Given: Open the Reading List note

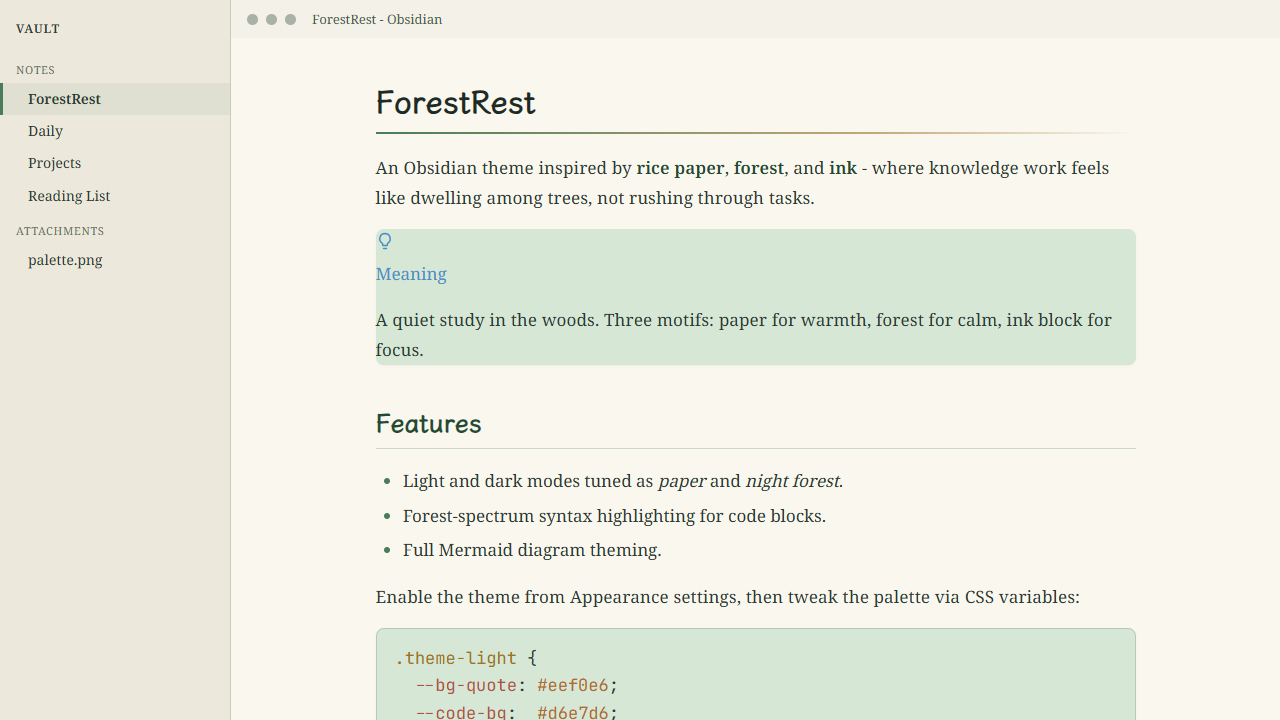Looking at the screenshot, I should (x=115, y=196).
